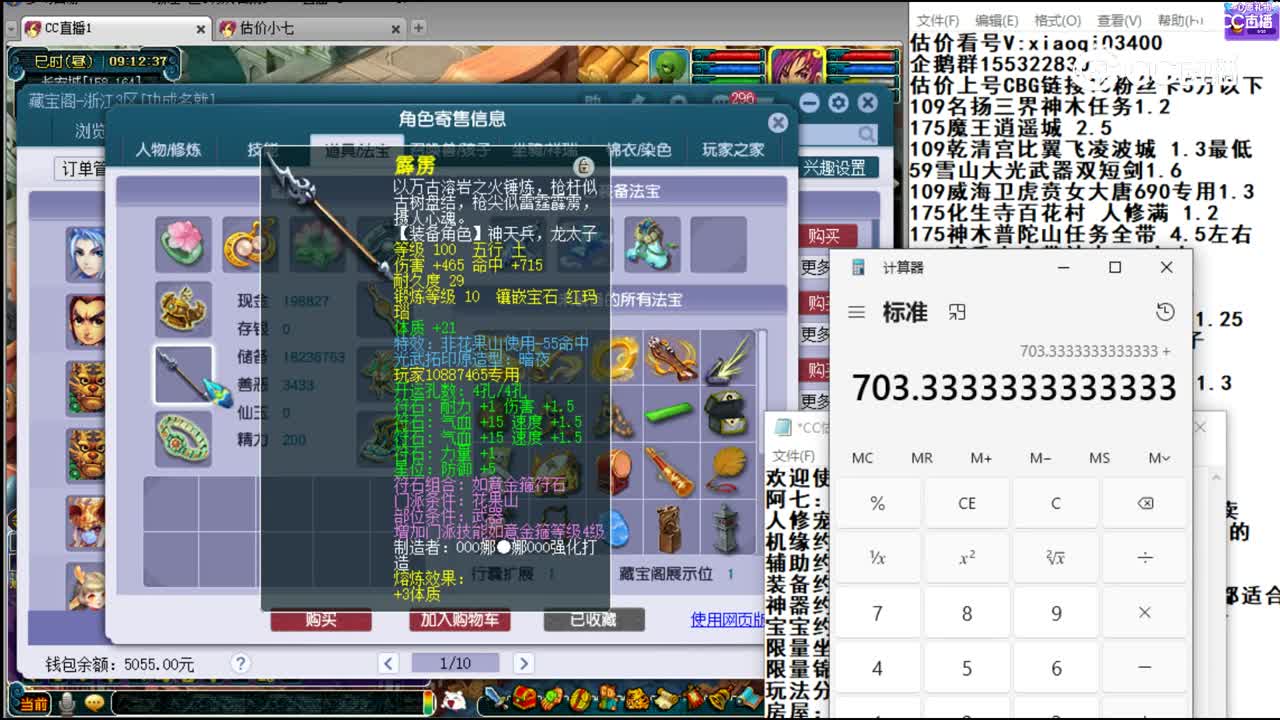
Task: Click the square root key
Action: (x=1056, y=558)
